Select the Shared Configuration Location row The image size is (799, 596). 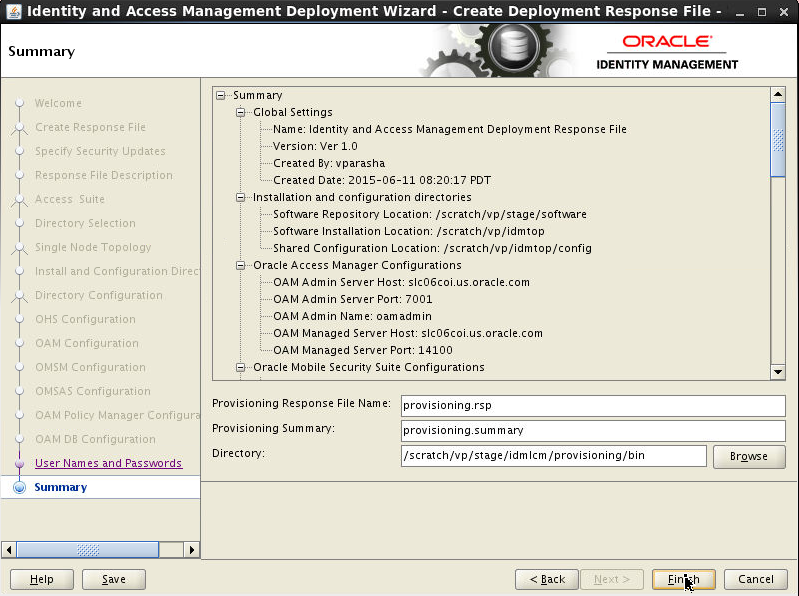432,248
